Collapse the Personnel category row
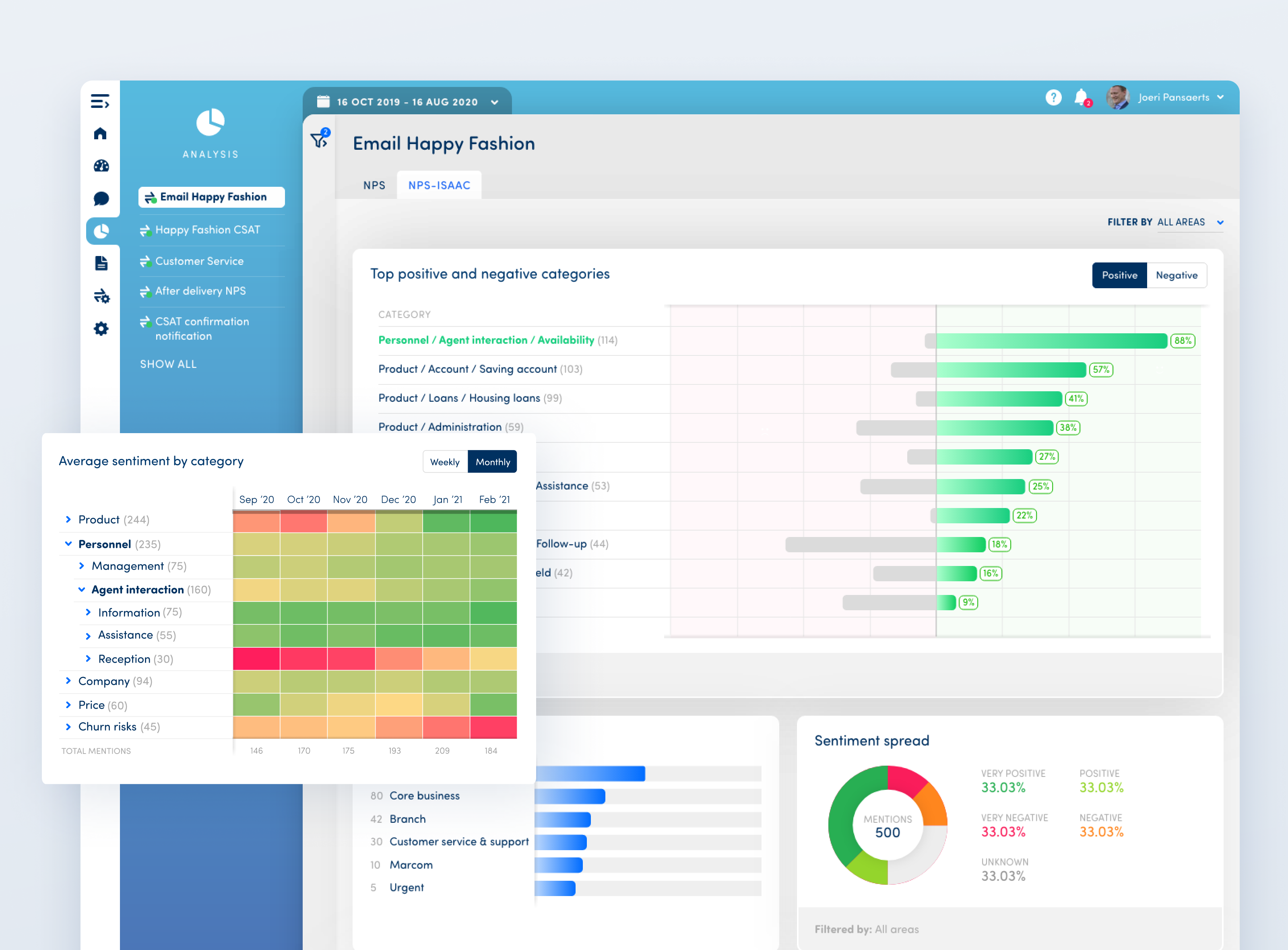This screenshot has width=1288, height=950. coord(68,544)
